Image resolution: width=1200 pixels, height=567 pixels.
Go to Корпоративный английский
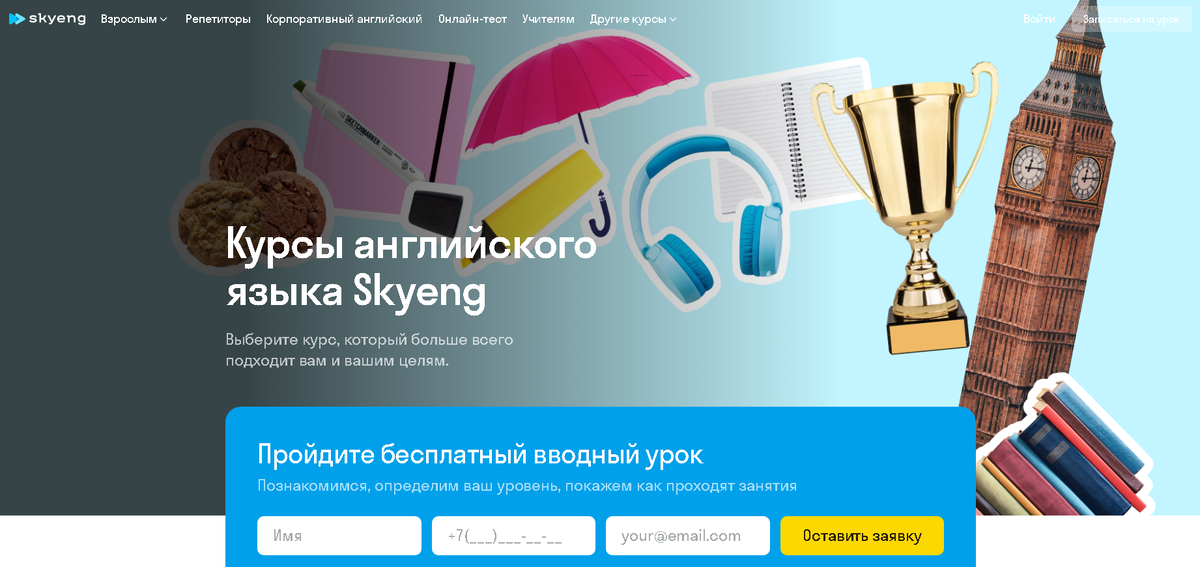coord(344,19)
